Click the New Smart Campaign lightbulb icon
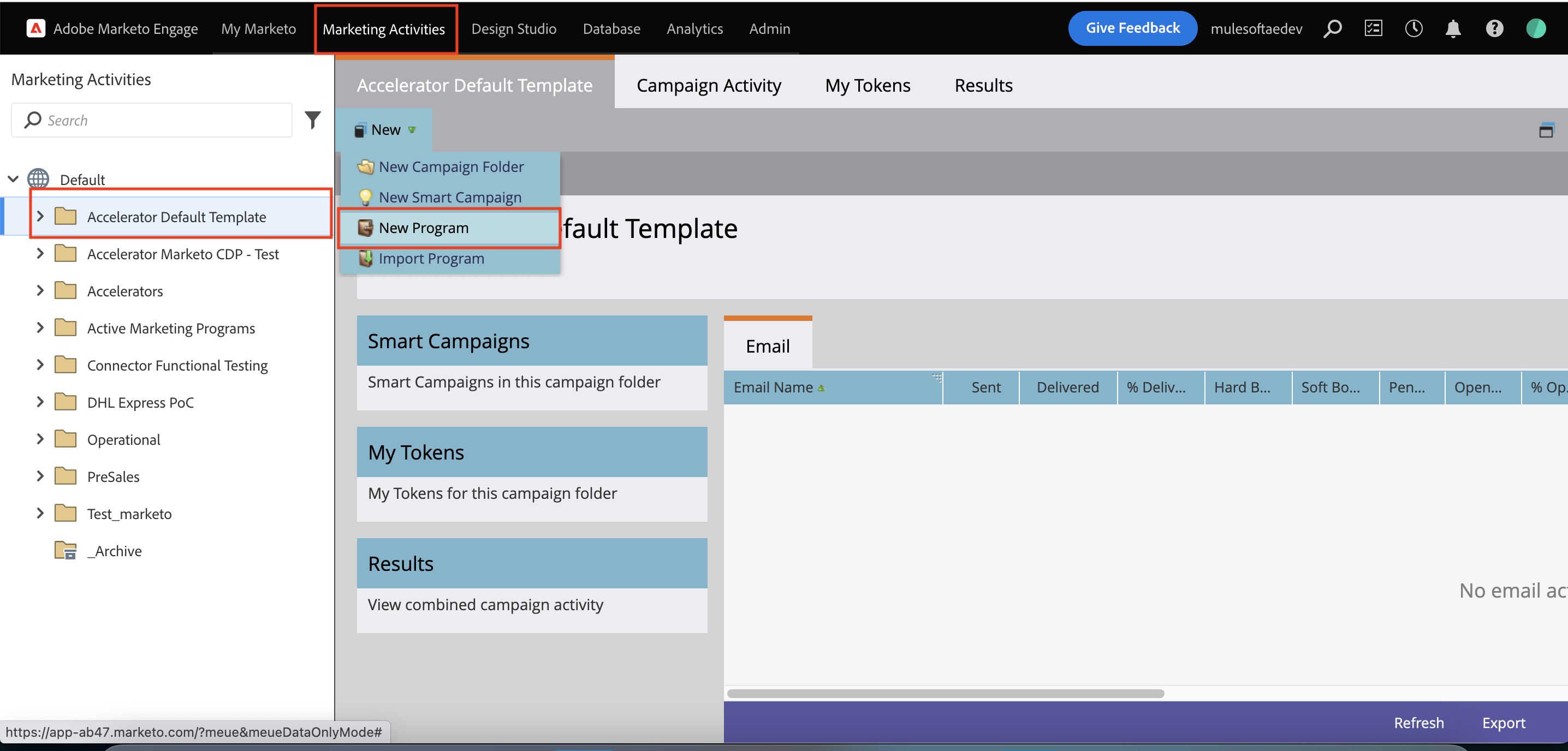Image resolution: width=1568 pixels, height=751 pixels. pos(365,196)
